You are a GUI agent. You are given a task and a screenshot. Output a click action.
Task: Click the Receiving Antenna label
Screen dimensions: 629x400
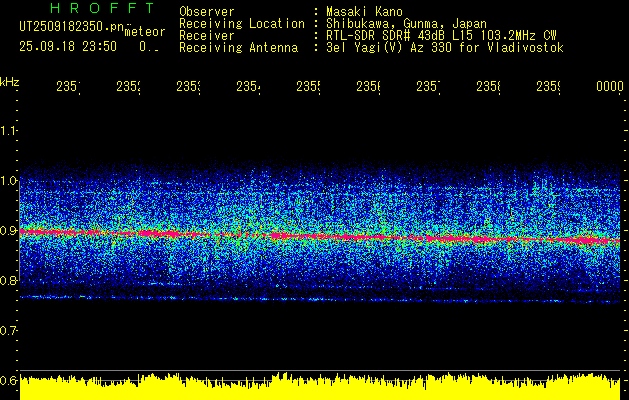tap(239, 48)
